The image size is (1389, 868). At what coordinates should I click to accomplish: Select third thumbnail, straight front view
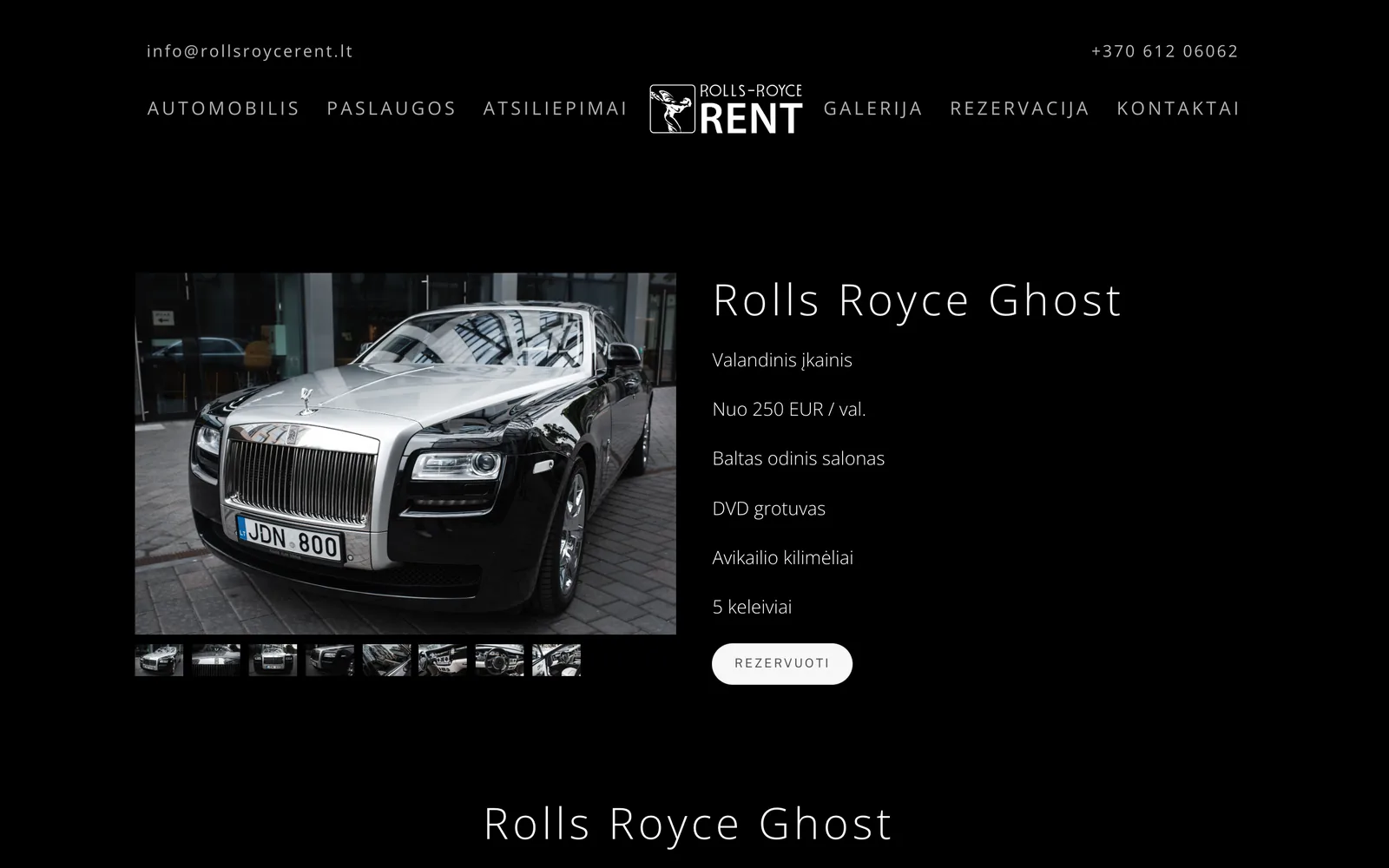point(273,661)
